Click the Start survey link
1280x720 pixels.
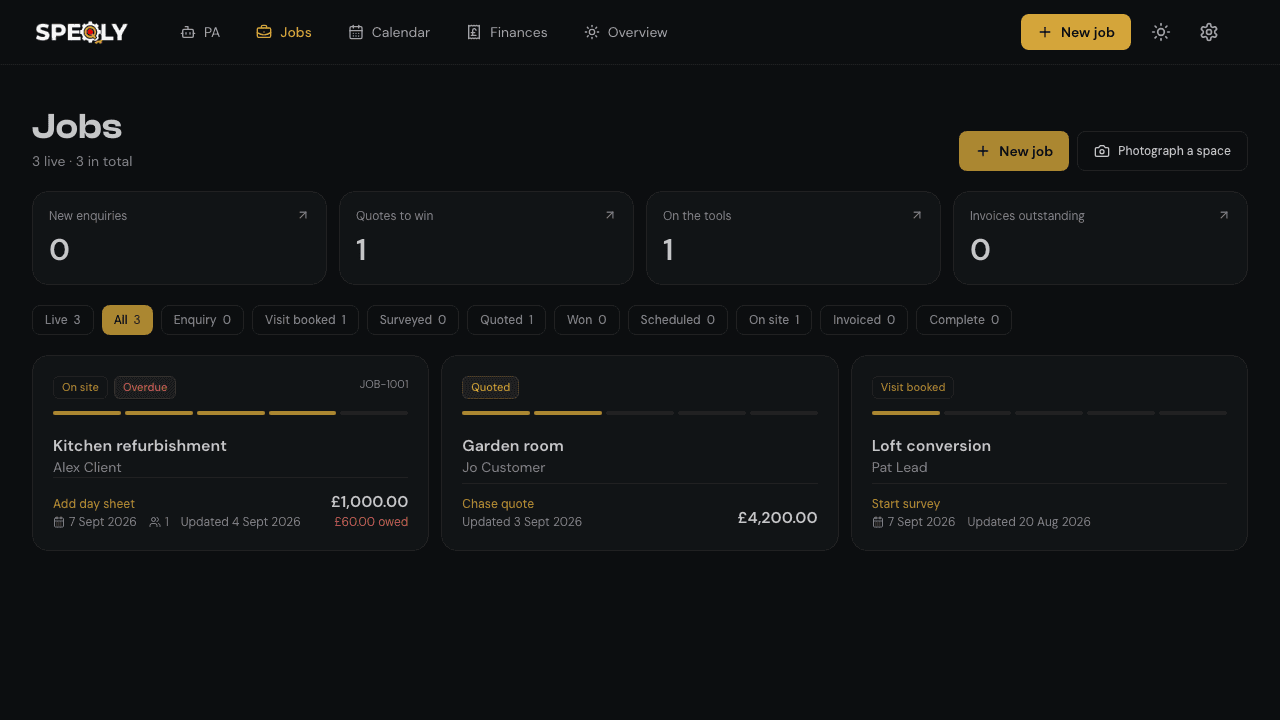pyautogui.click(x=906, y=504)
